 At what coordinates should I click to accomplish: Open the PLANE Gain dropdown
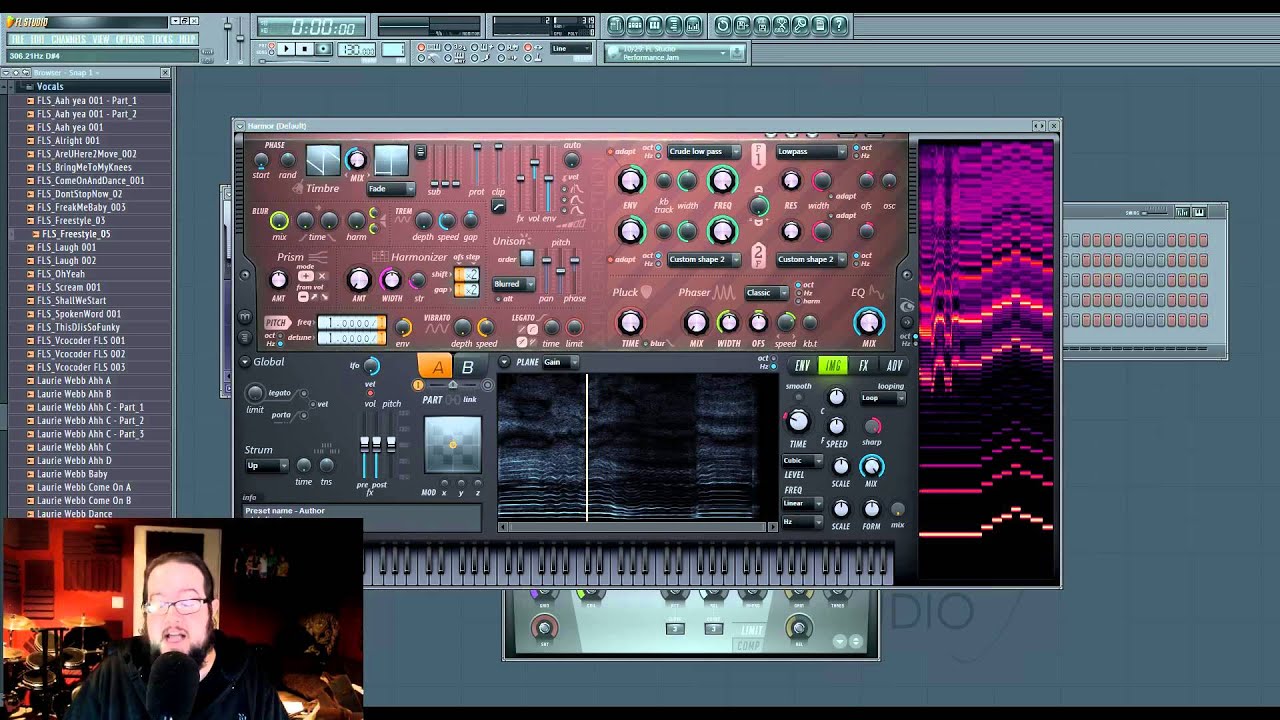(560, 362)
